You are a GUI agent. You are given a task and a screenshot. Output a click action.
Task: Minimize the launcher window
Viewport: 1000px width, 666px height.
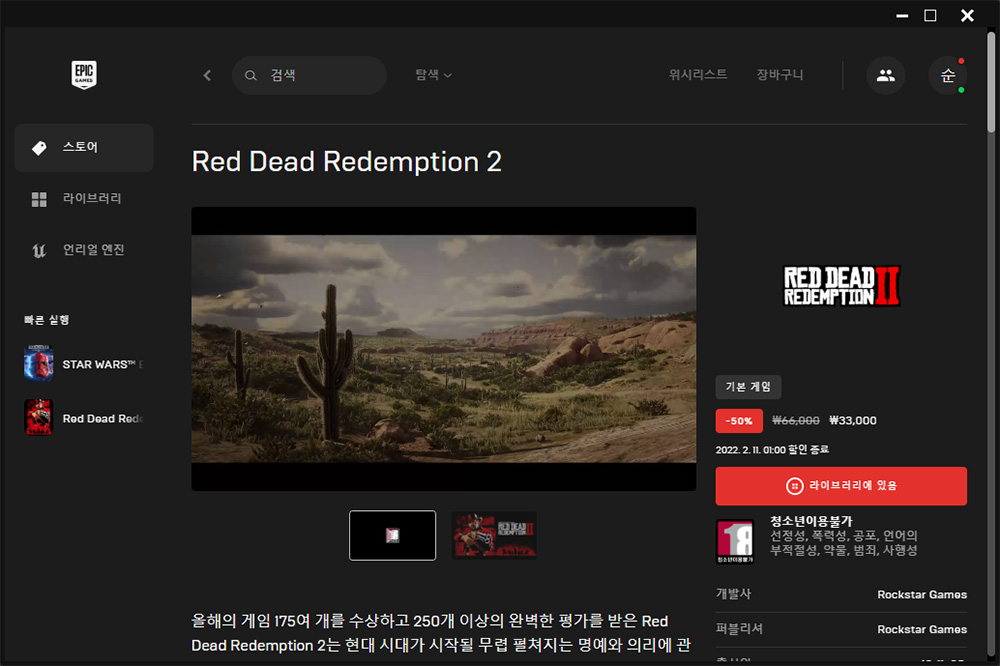902,15
